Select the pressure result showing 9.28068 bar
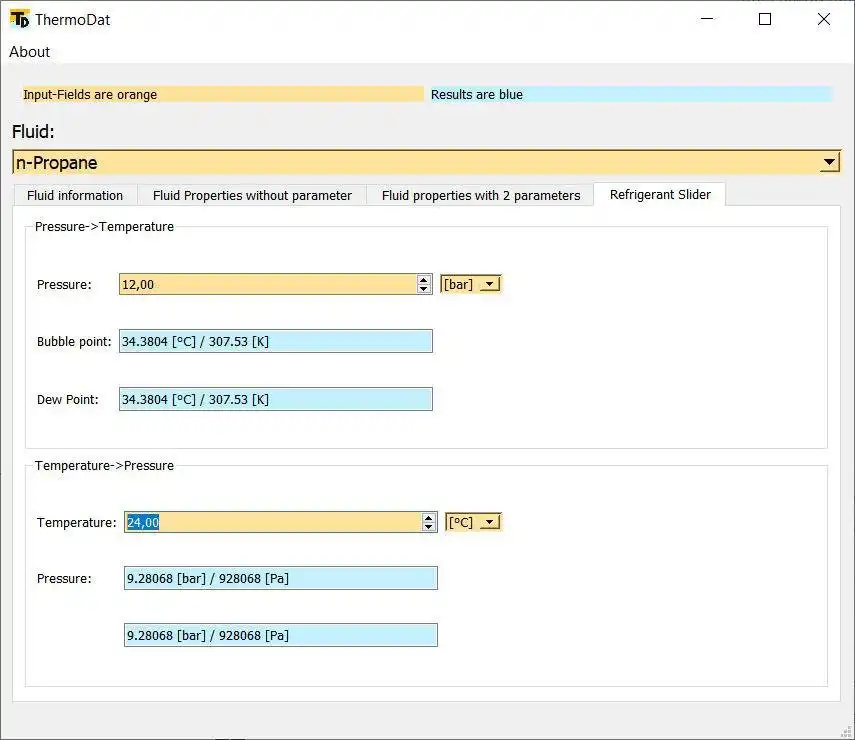The image size is (855, 740). tap(280, 577)
